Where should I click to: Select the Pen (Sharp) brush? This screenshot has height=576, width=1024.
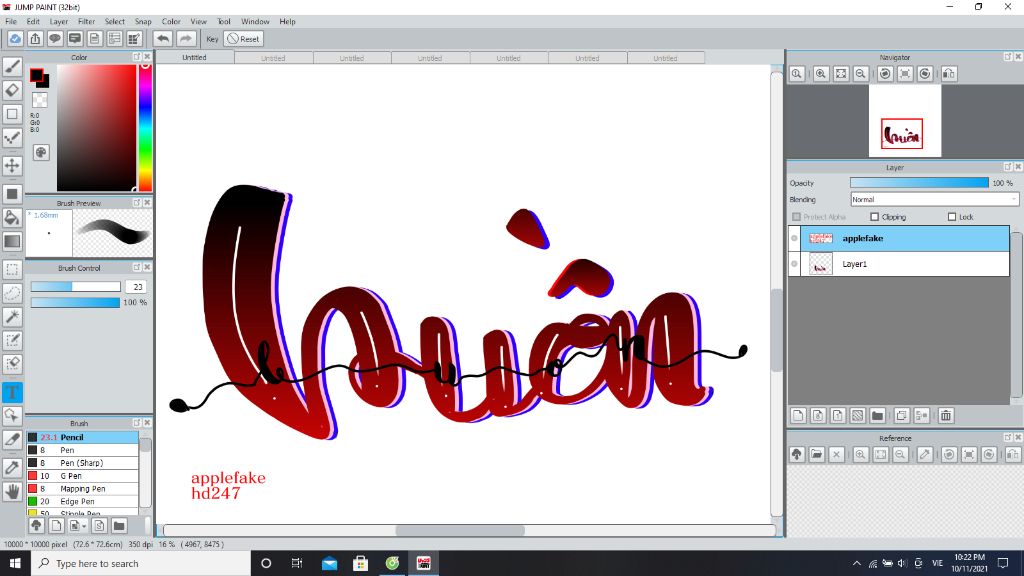pos(82,463)
